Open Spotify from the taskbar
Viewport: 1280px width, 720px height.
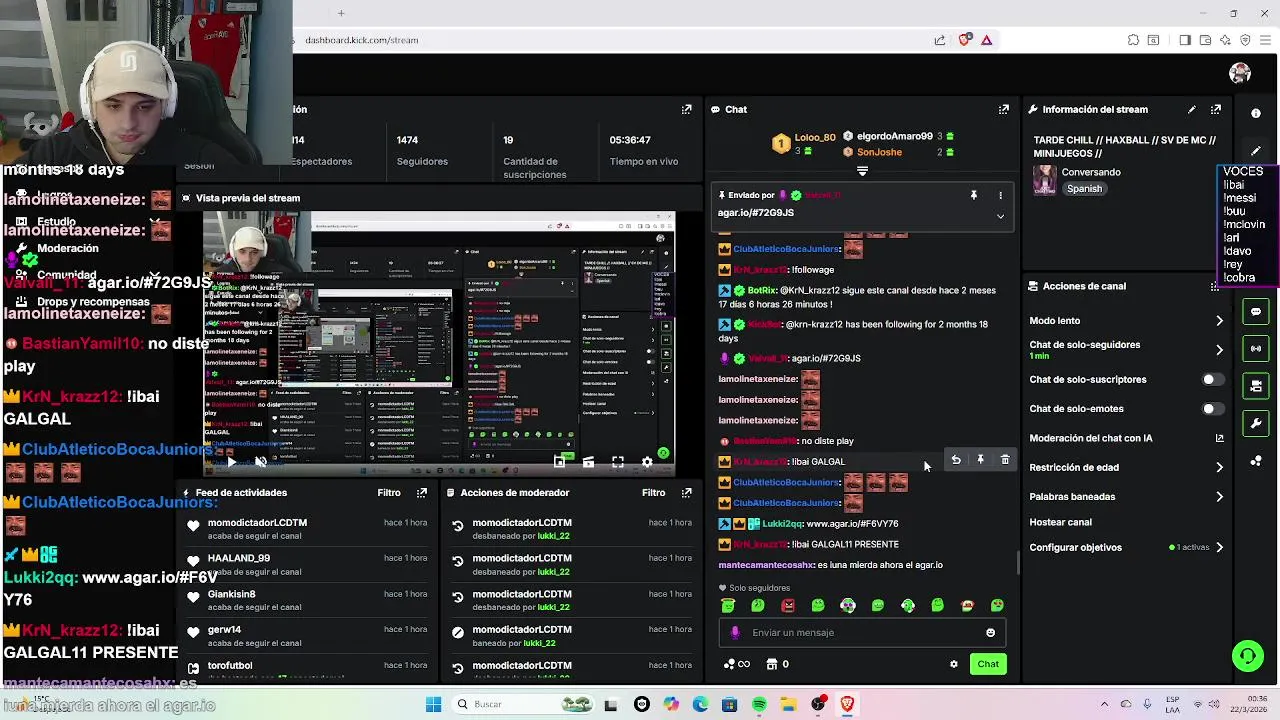point(759,704)
